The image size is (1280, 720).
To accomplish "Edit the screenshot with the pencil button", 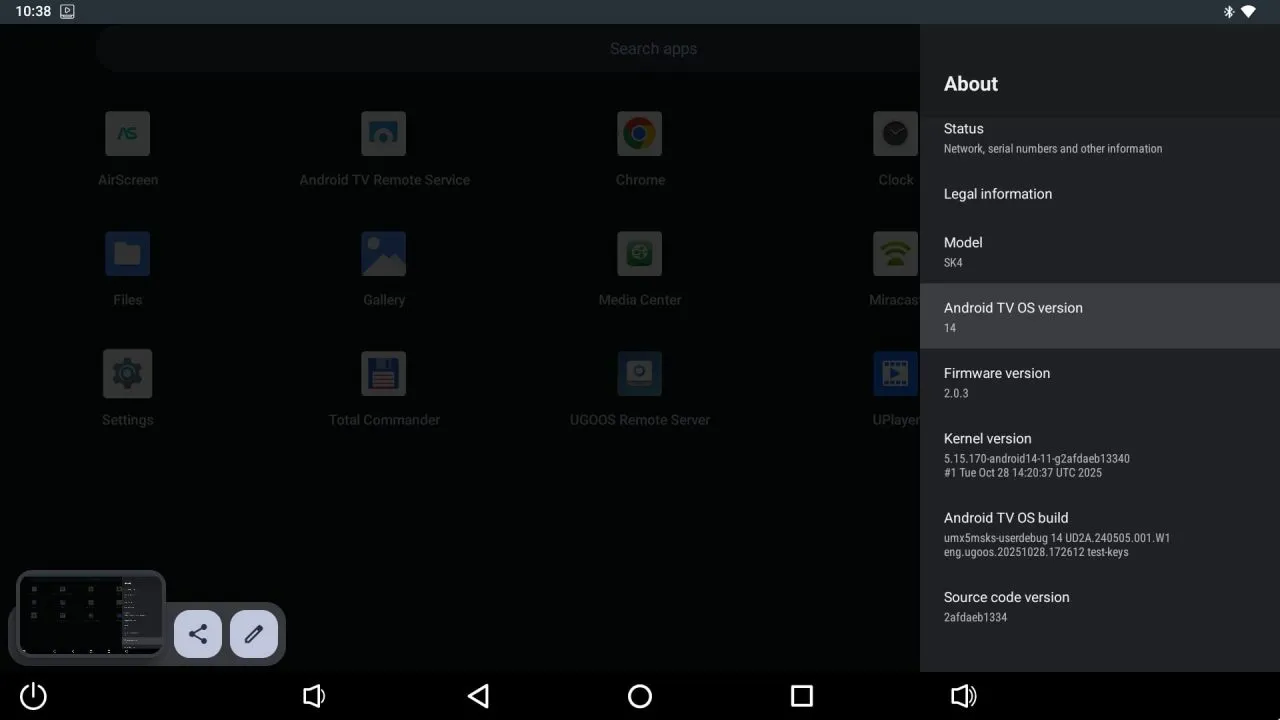I will point(253,633).
